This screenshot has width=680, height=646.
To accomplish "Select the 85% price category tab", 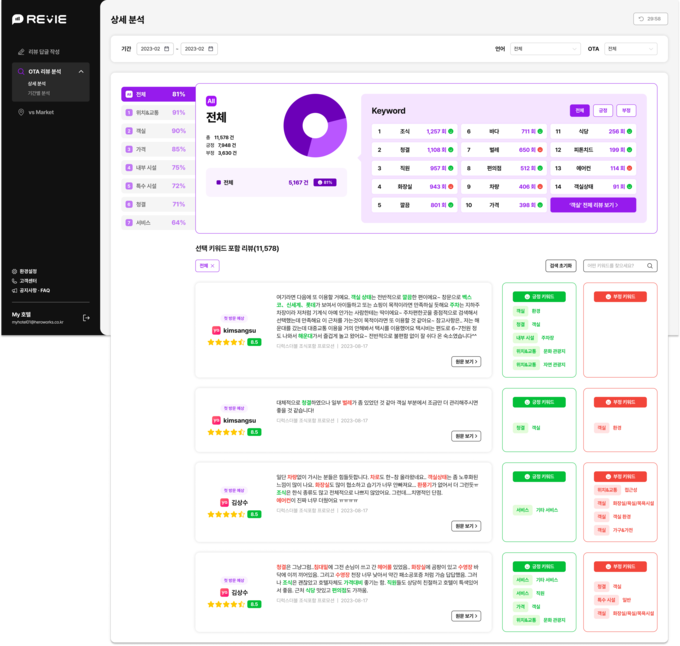I will coord(157,149).
